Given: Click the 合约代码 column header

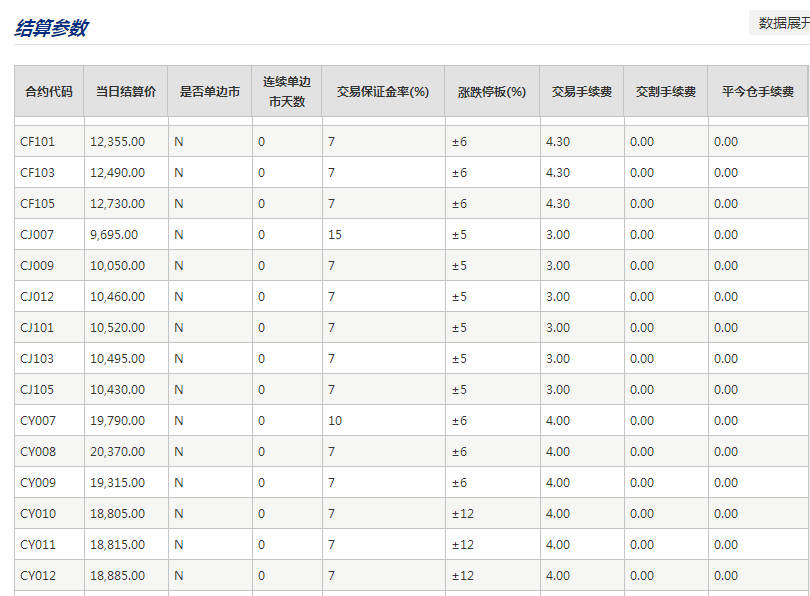Looking at the screenshot, I should tap(49, 91).
